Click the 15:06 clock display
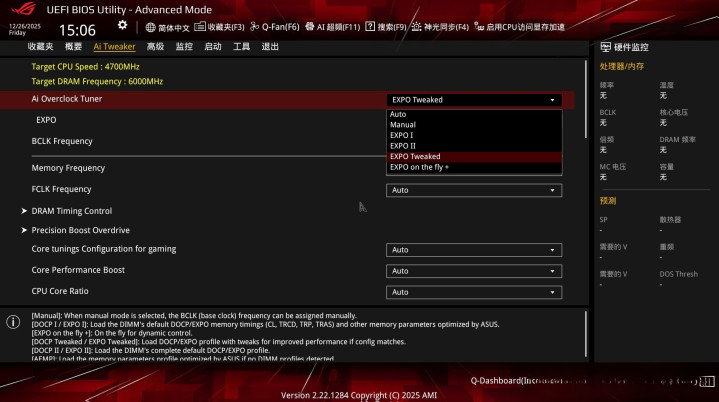This screenshot has width=719, height=402. click(77, 30)
